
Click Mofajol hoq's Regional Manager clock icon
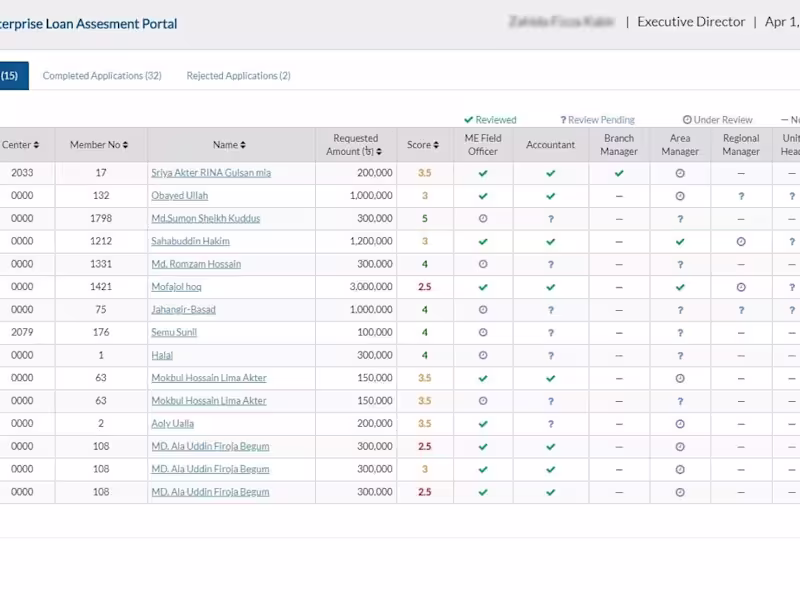(x=741, y=287)
